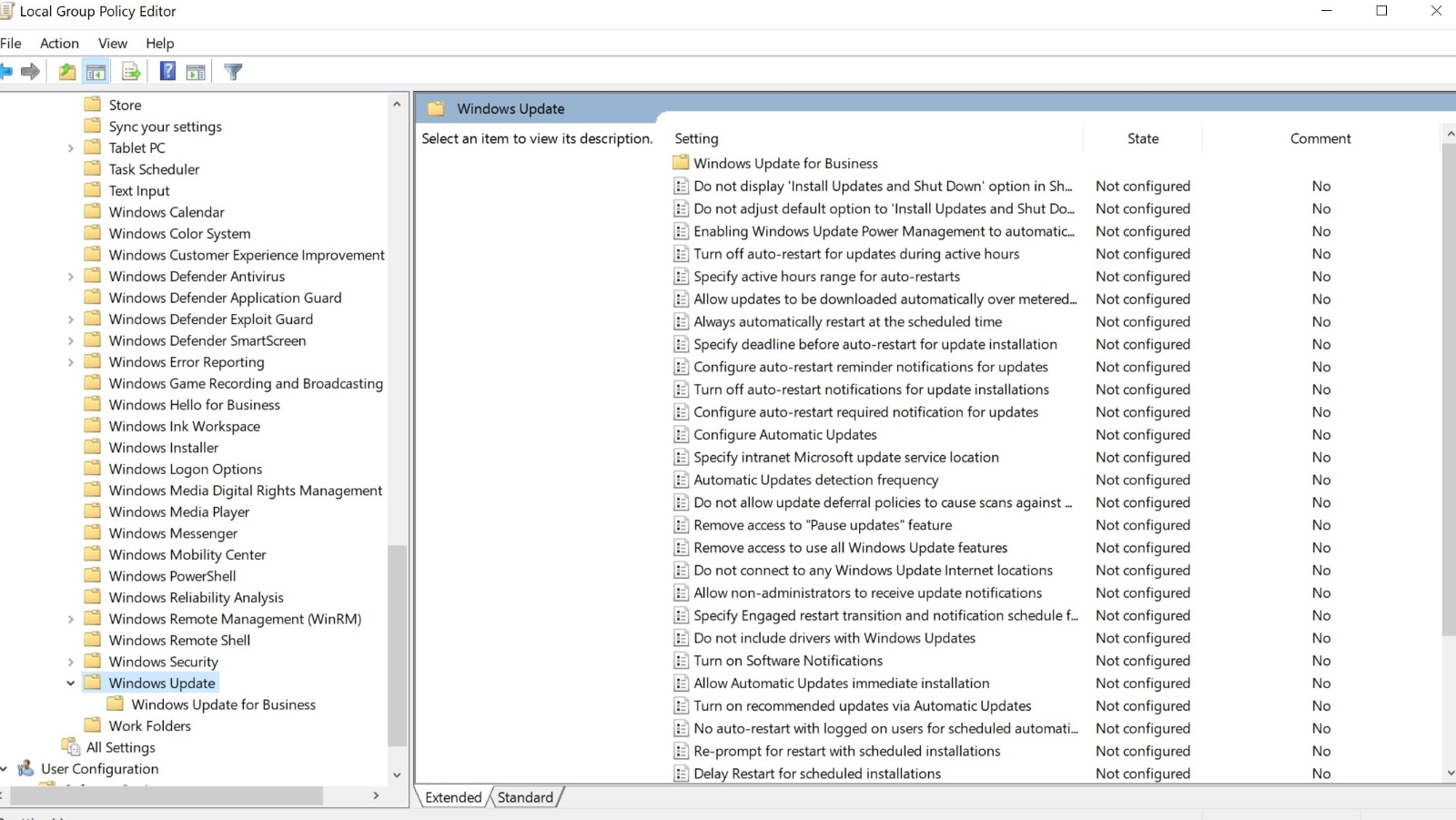Screen dimensions: 1456x820
Task: Select Windows Update for Business tree folder
Action: pos(223,704)
